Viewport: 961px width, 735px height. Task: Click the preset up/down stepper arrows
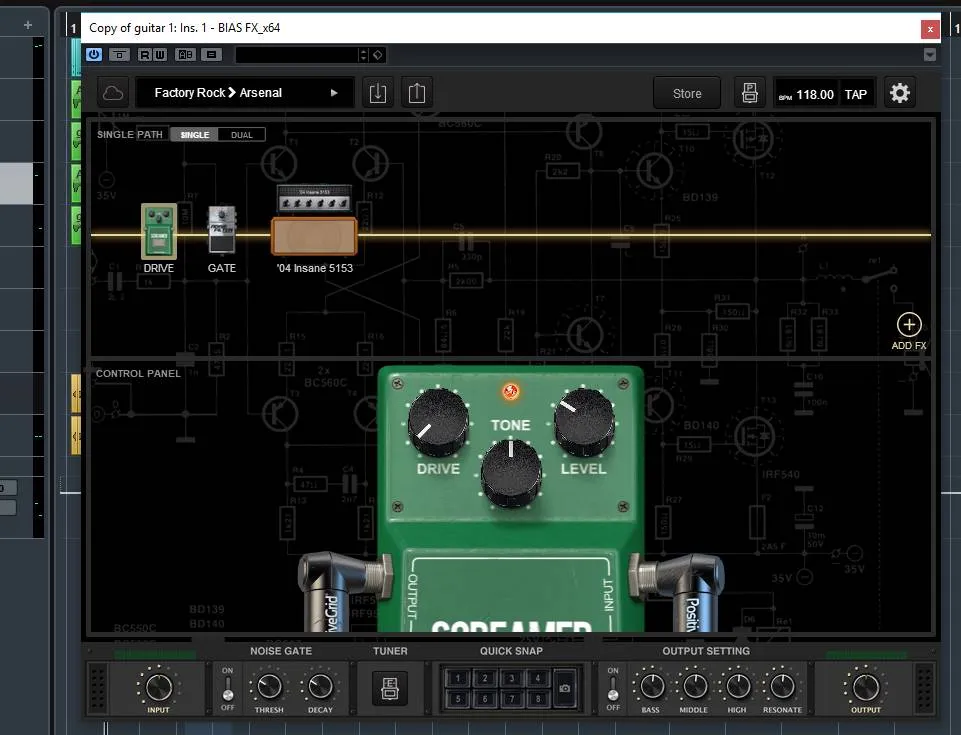[363, 55]
